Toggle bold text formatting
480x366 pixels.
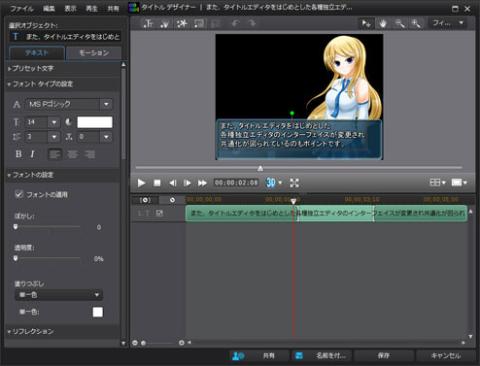click(x=19, y=154)
